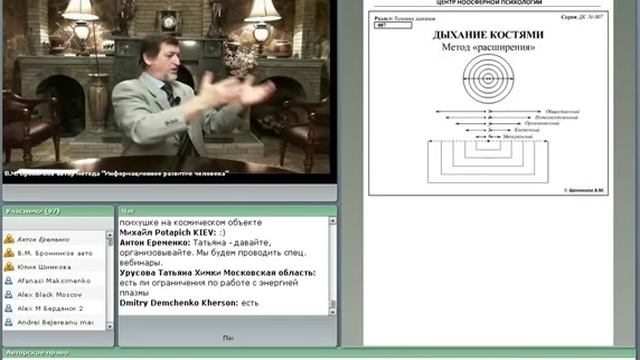
Task: Click the participants list scroll-down arrow
Action: point(109,326)
